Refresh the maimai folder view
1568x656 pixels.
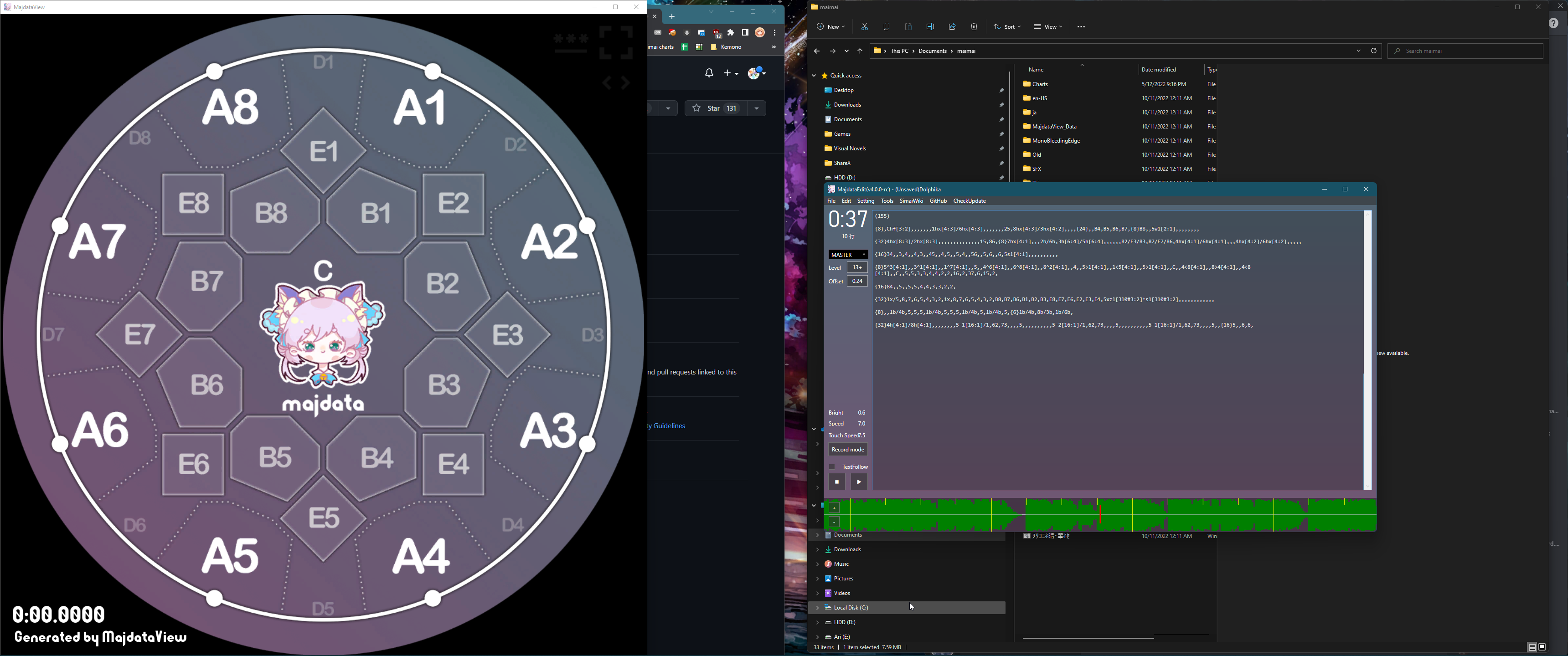pyautogui.click(x=1374, y=51)
